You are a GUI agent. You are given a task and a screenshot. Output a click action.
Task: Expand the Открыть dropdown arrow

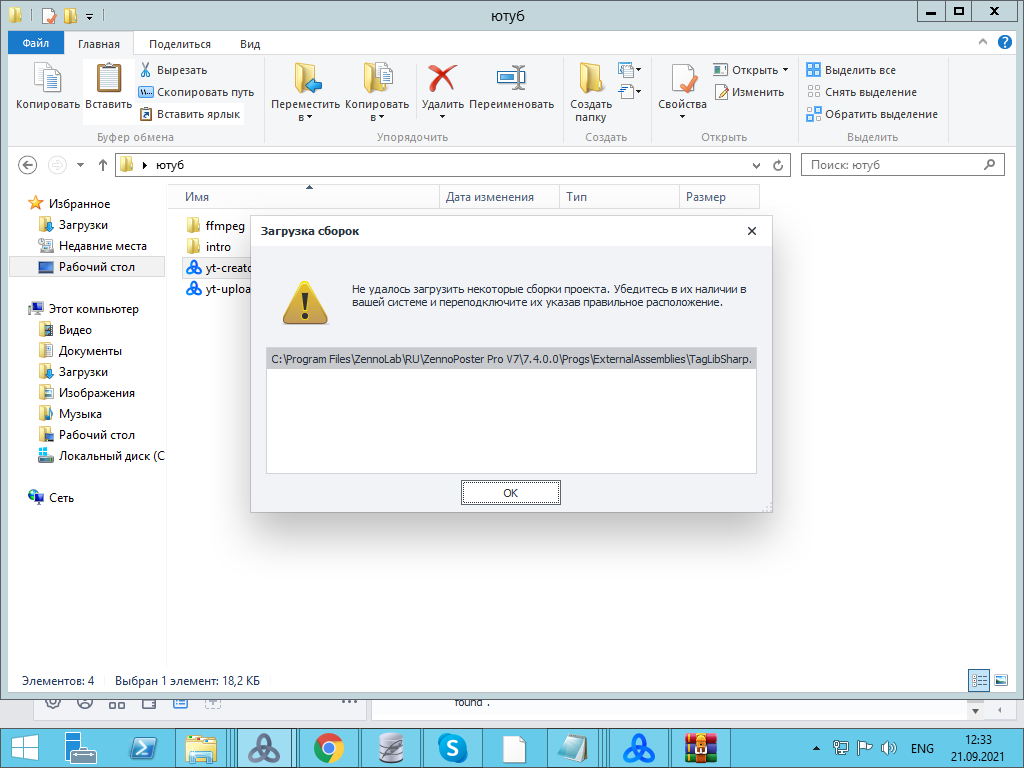pyautogui.click(x=786, y=70)
